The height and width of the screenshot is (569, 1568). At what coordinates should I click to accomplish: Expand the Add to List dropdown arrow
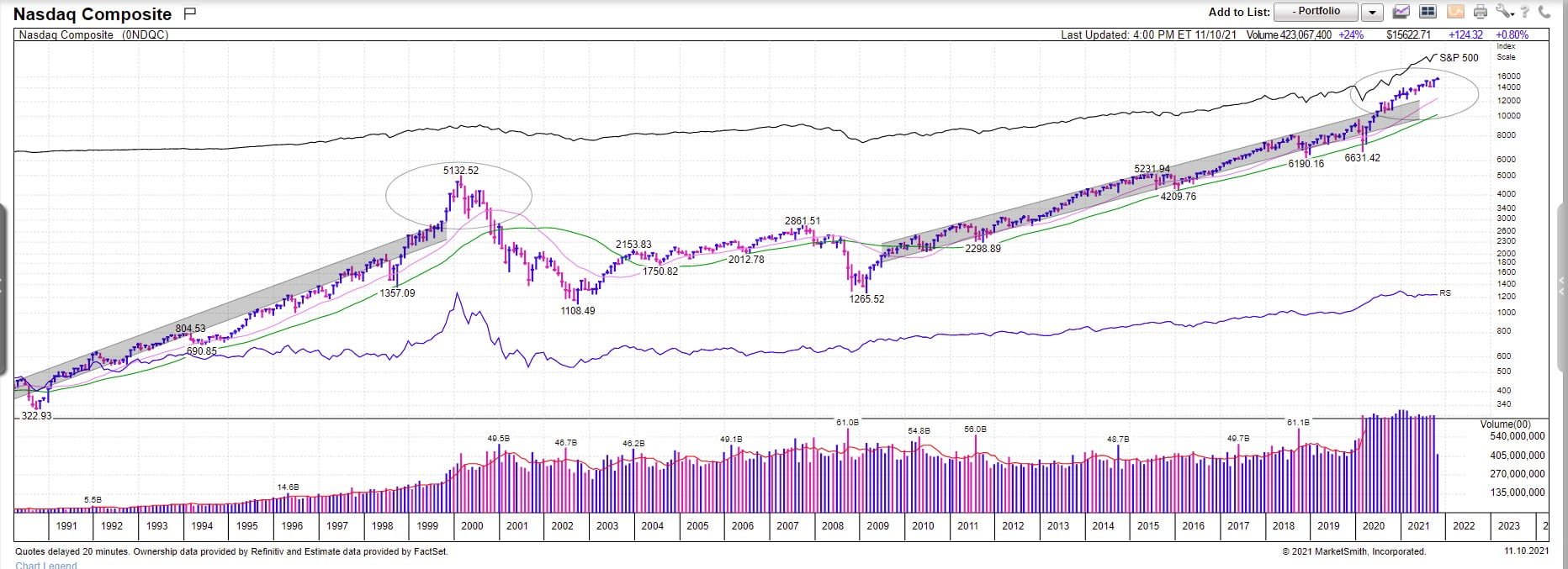click(x=1372, y=12)
